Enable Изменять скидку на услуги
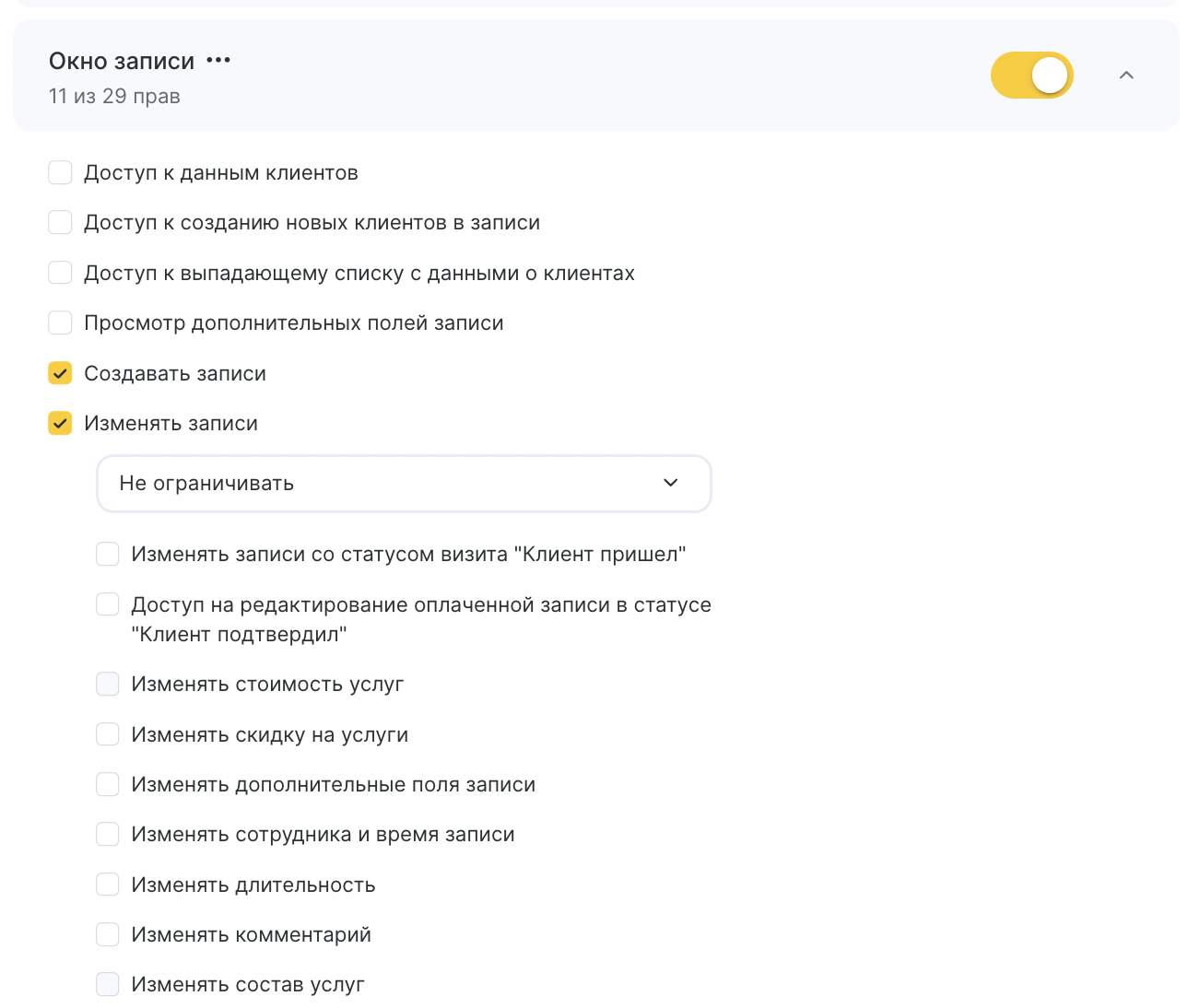Viewport: 1200px width, 1008px height. tap(108, 735)
